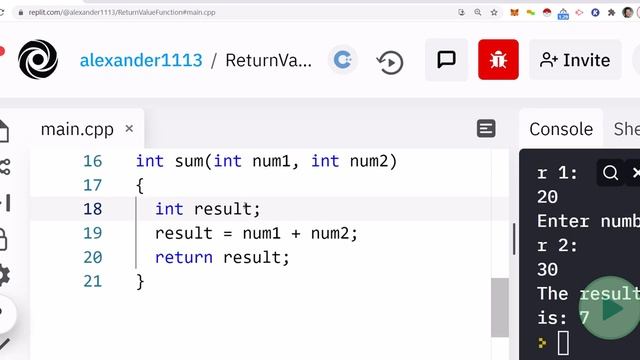This screenshot has width=640, height=360.
Task: Click console output value '30'
Action: pos(547,270)
